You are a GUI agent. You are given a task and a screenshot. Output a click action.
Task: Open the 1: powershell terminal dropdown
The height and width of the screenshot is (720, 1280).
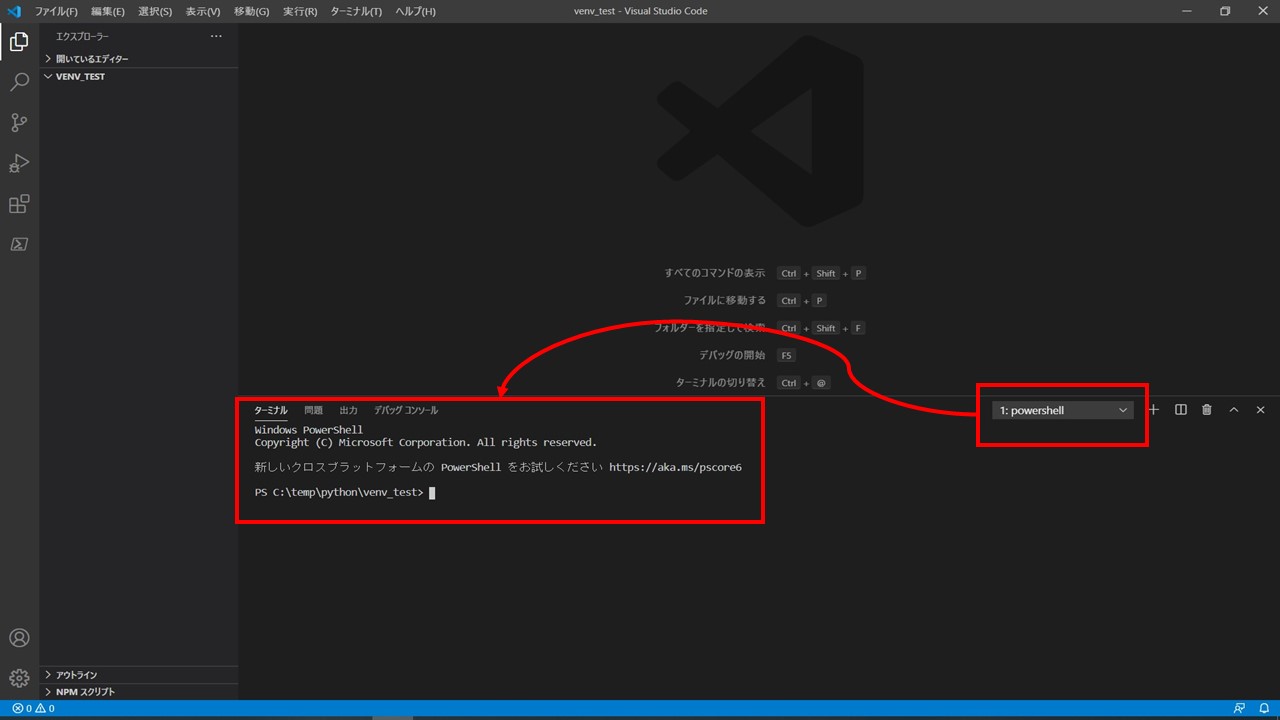1062,409
